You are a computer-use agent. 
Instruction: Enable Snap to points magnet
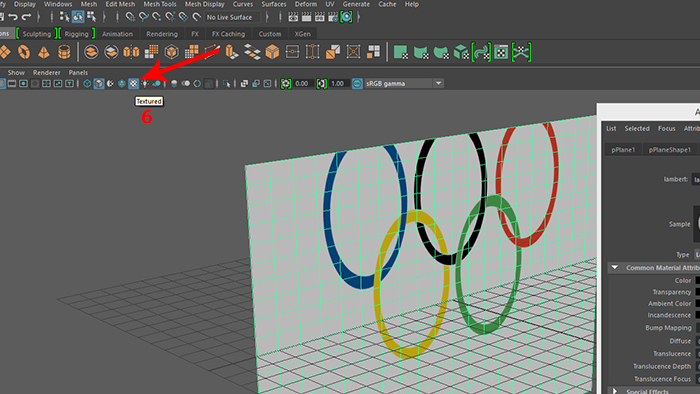[x=157, y=17]
